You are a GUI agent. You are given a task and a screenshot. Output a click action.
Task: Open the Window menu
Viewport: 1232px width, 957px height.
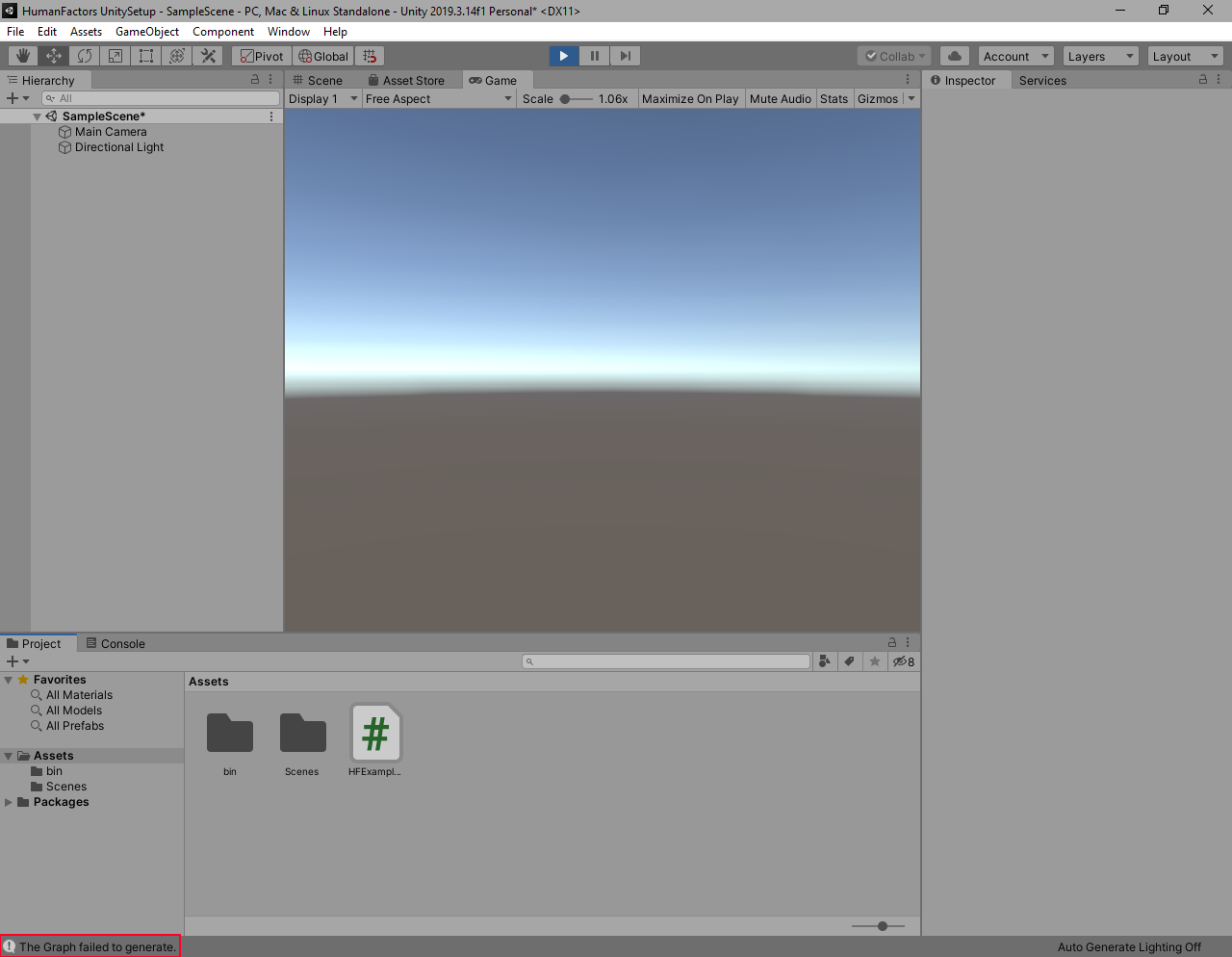click(289, 32)
